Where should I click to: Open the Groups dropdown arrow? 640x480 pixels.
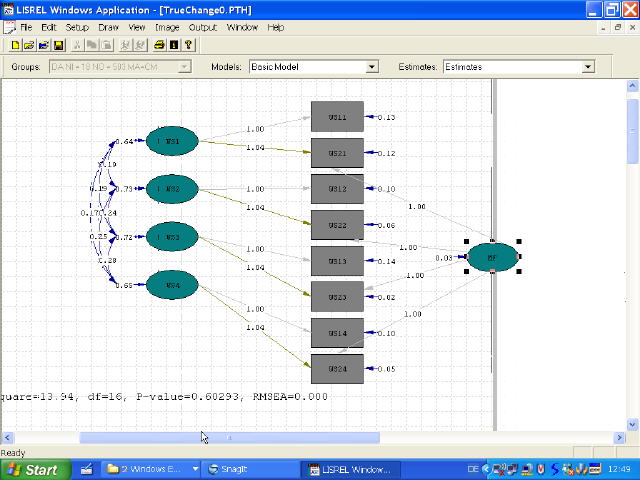click(x=184, y=67)
